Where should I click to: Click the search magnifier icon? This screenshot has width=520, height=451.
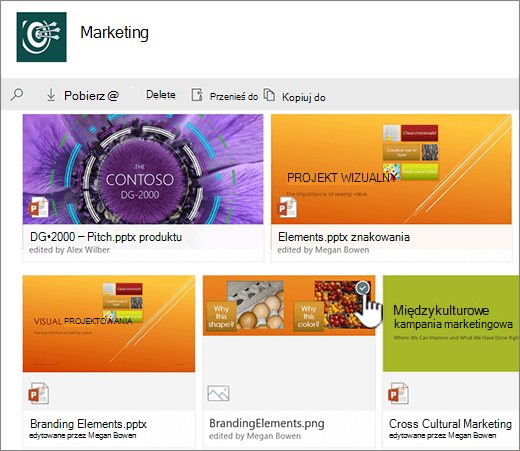tap(17, 94)
